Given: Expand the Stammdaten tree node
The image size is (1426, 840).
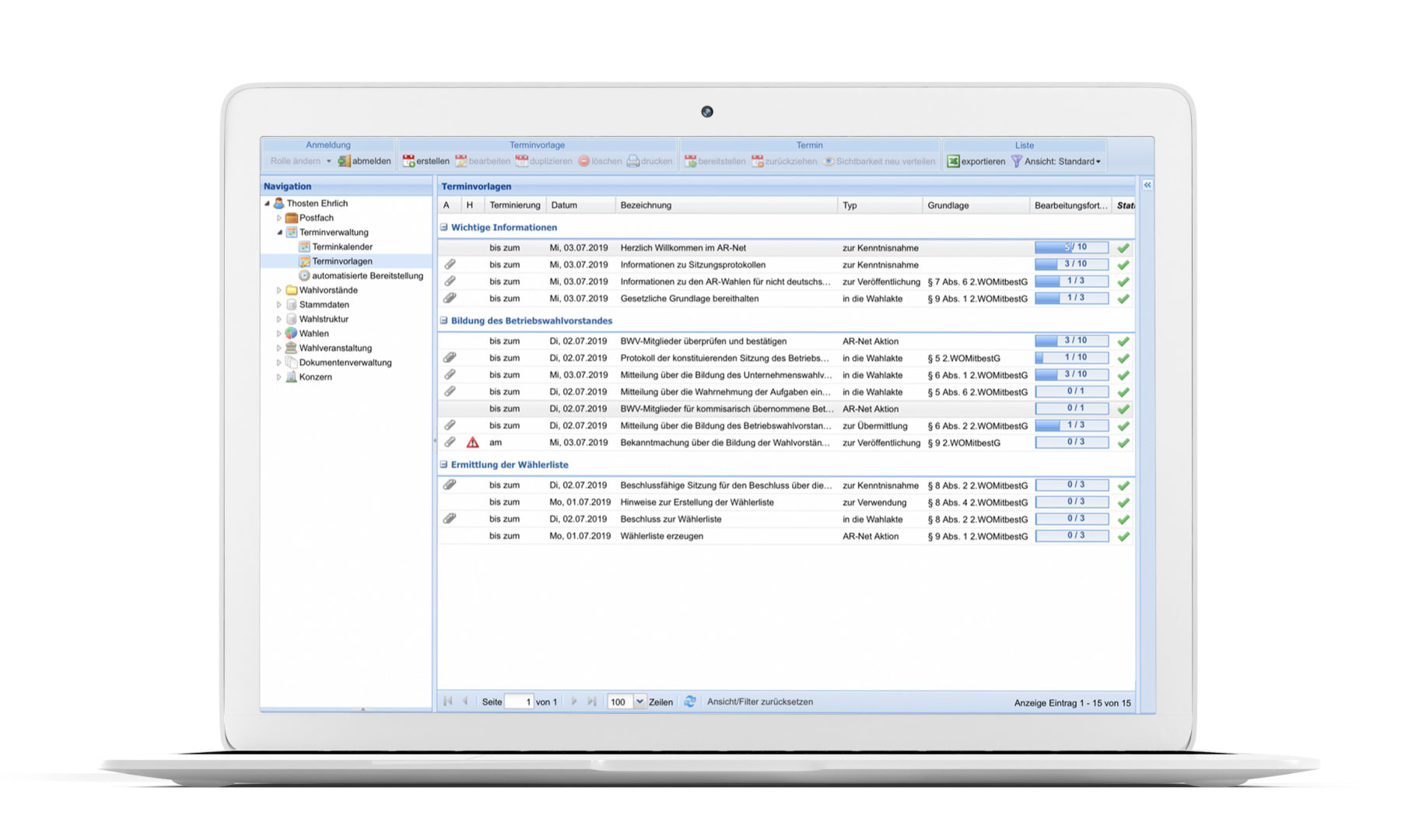Looking at the screenshot, I should click(279, 305).
